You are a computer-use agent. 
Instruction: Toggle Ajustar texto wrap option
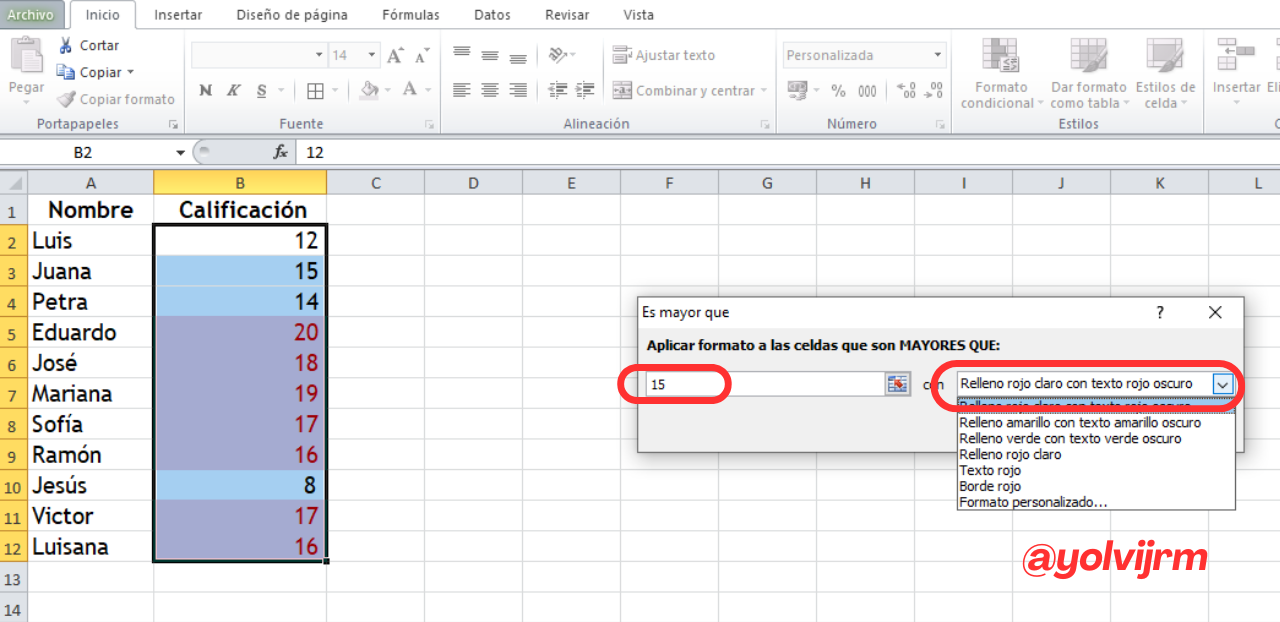coord(664,55)
